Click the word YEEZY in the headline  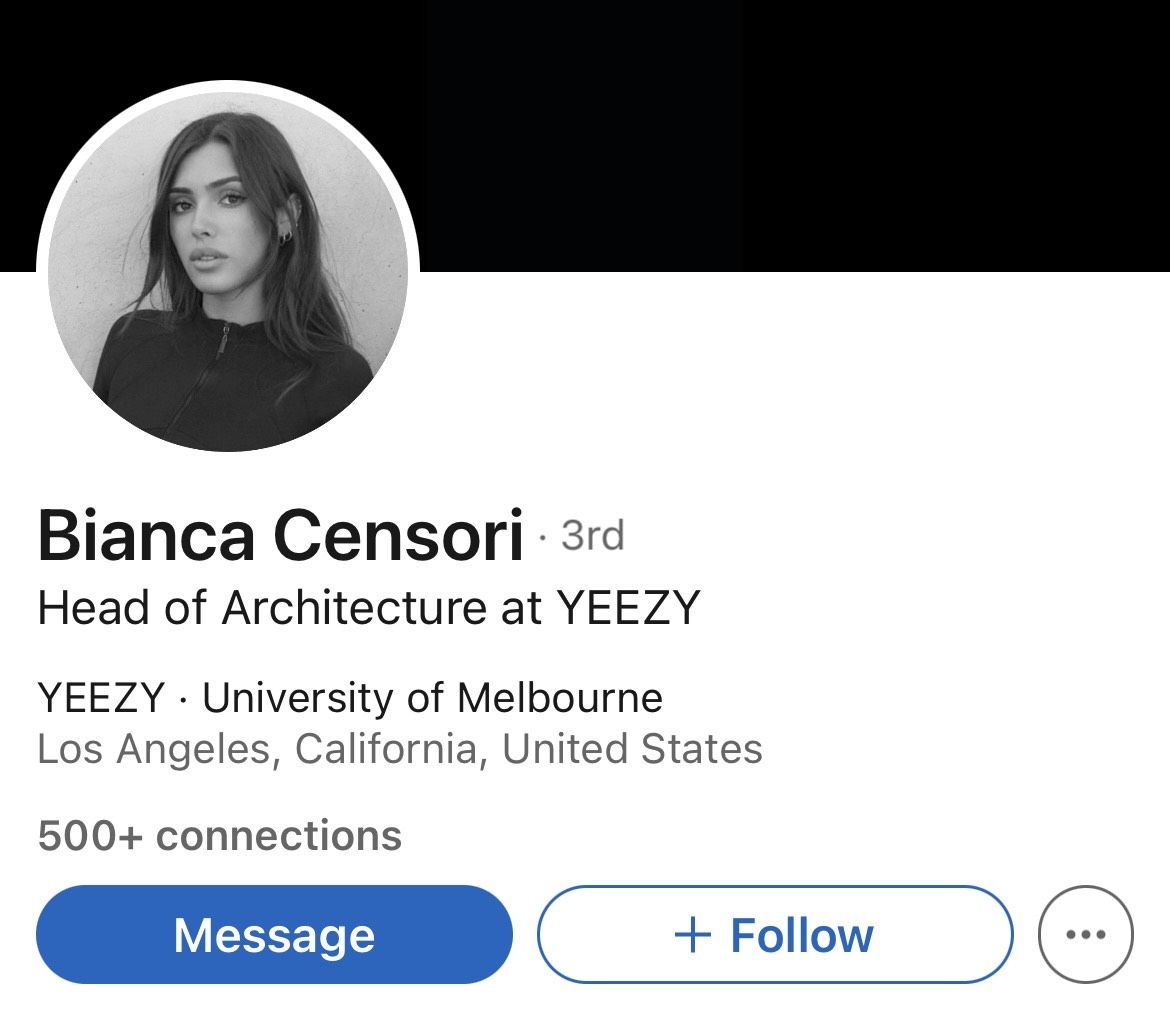pyautogui.click(x=629, y=608)
